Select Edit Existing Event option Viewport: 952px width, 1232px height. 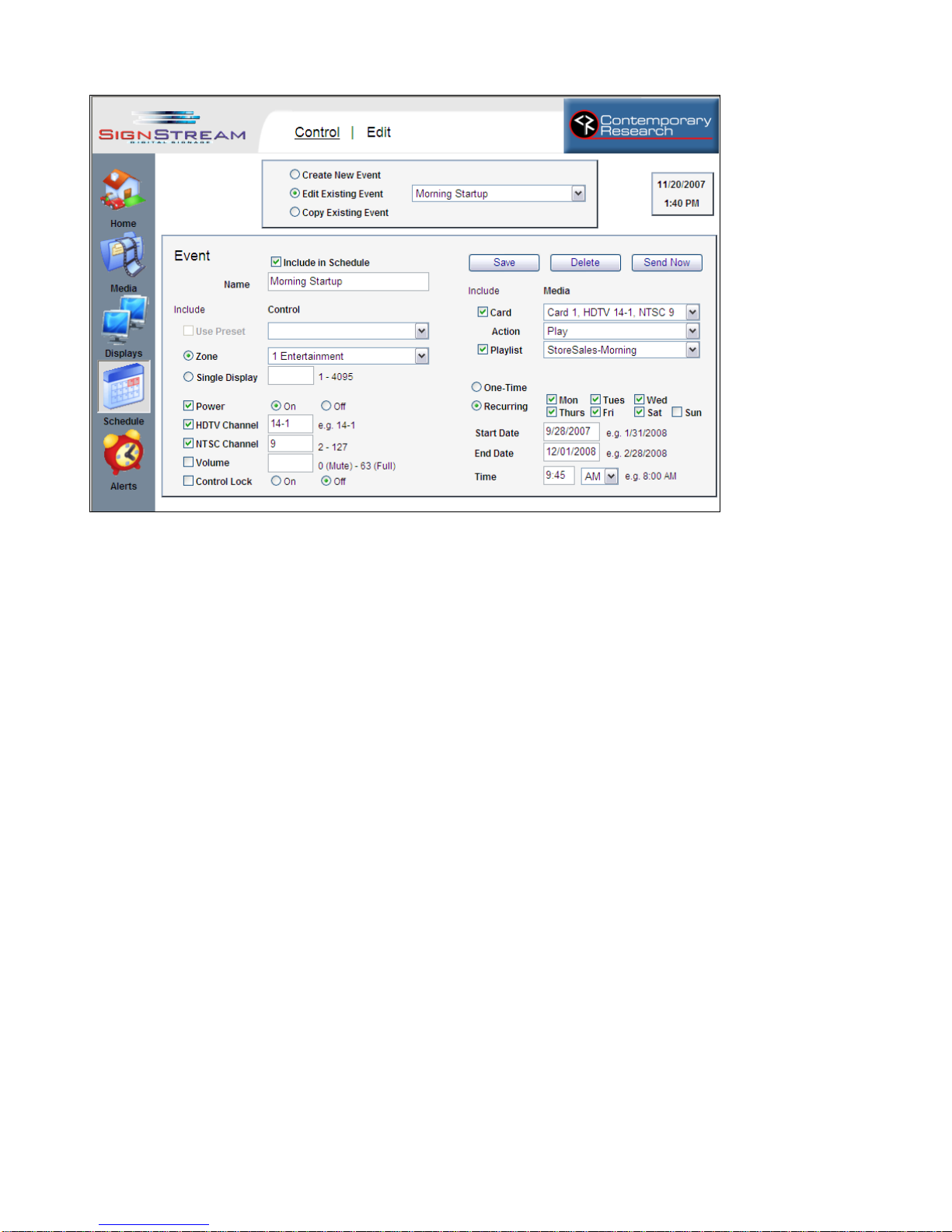(295, 194)
